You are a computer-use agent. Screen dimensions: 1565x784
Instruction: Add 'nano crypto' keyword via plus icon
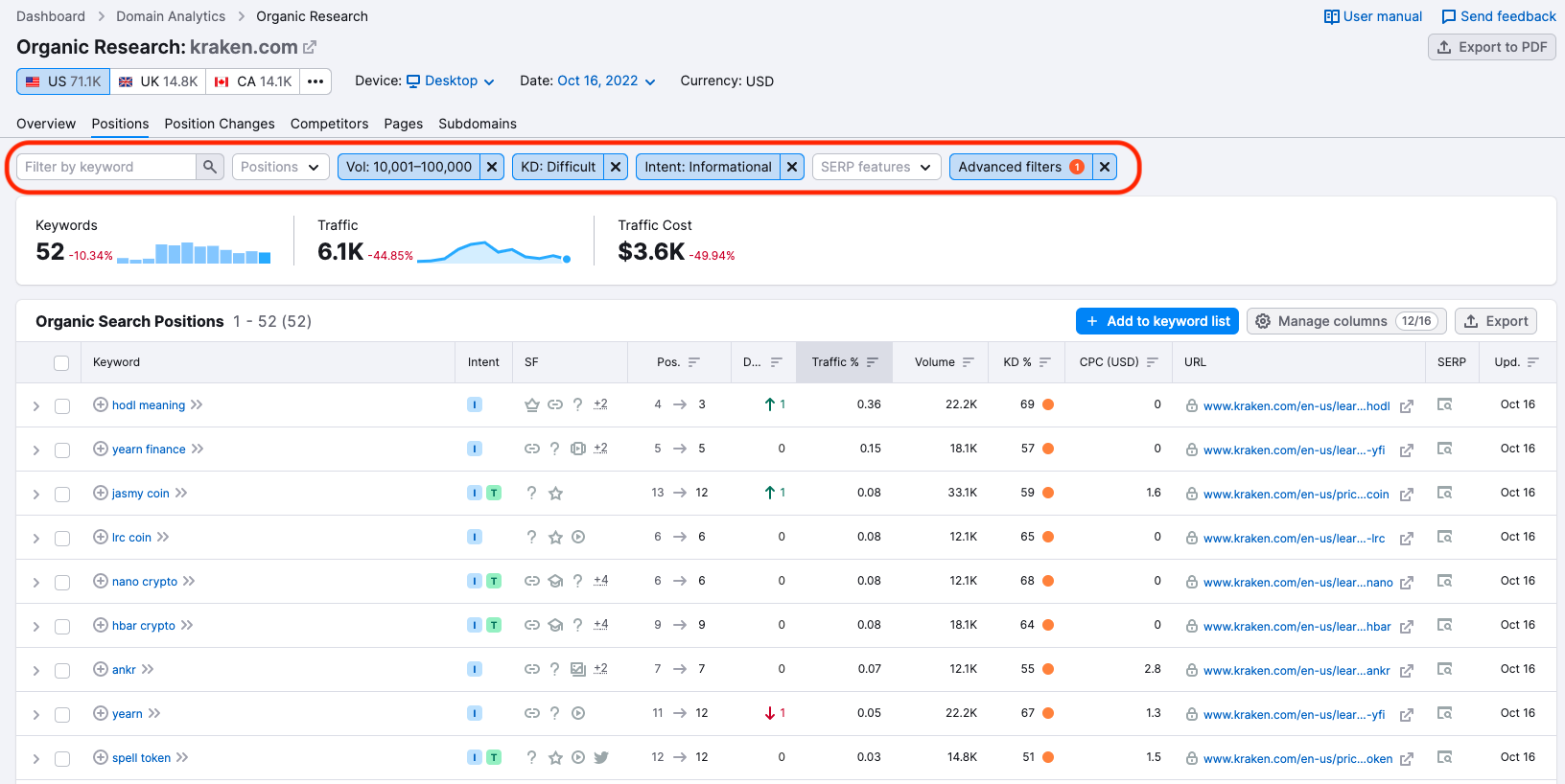coord(100,581)
